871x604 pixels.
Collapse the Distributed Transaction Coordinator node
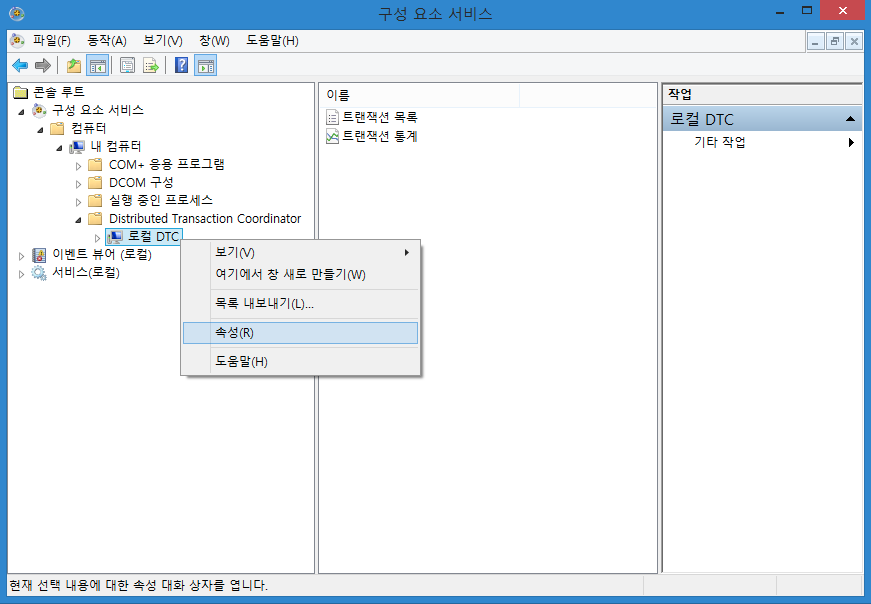78,221
